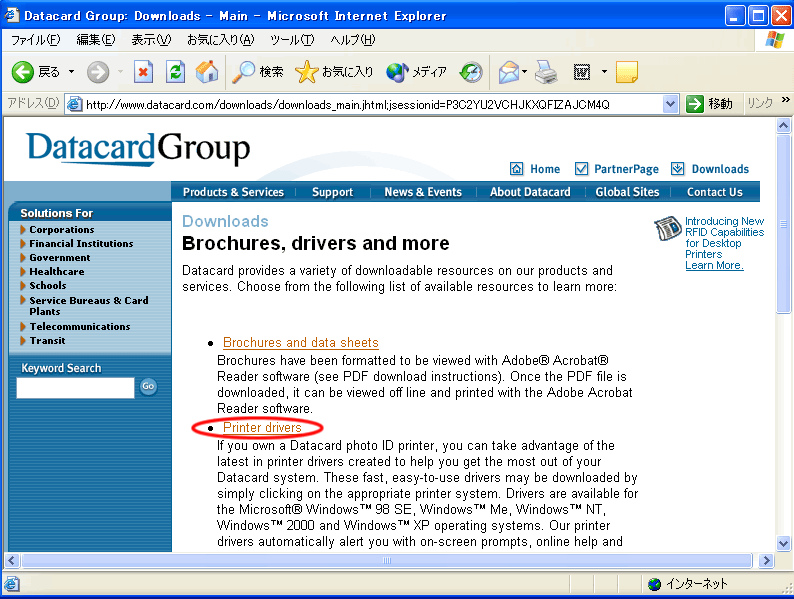Select Corporations in Solutions For list
The height and width of the screenshot is (599, 794).
pos(61,229)
